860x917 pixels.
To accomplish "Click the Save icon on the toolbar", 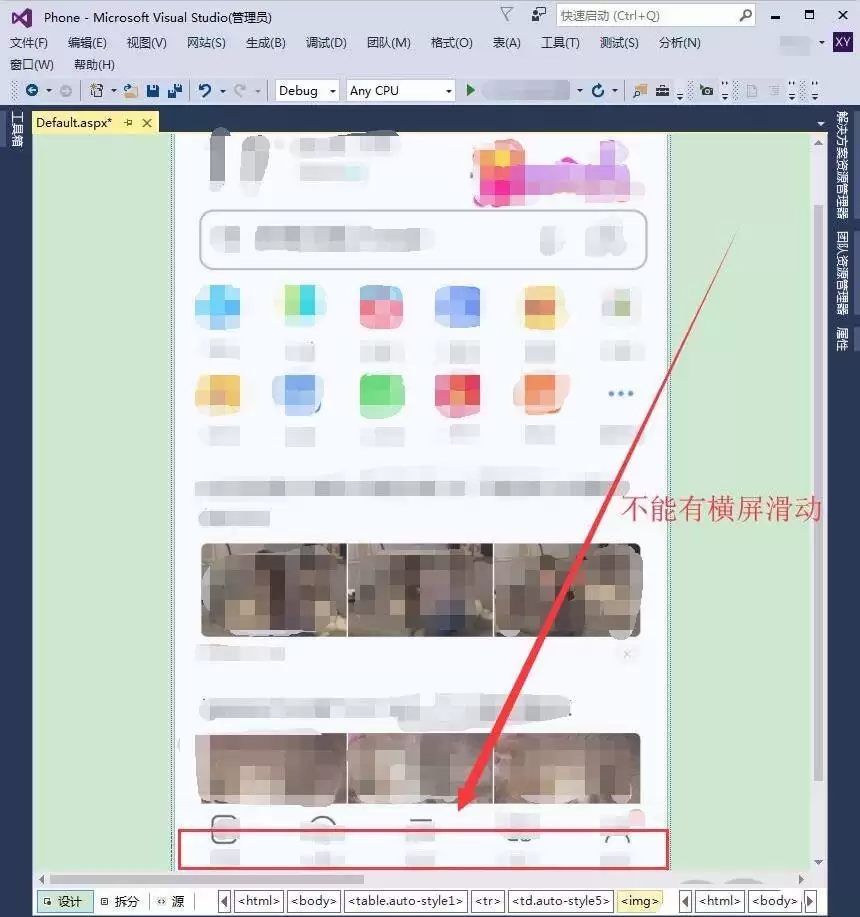I will (x=152, y=90).
